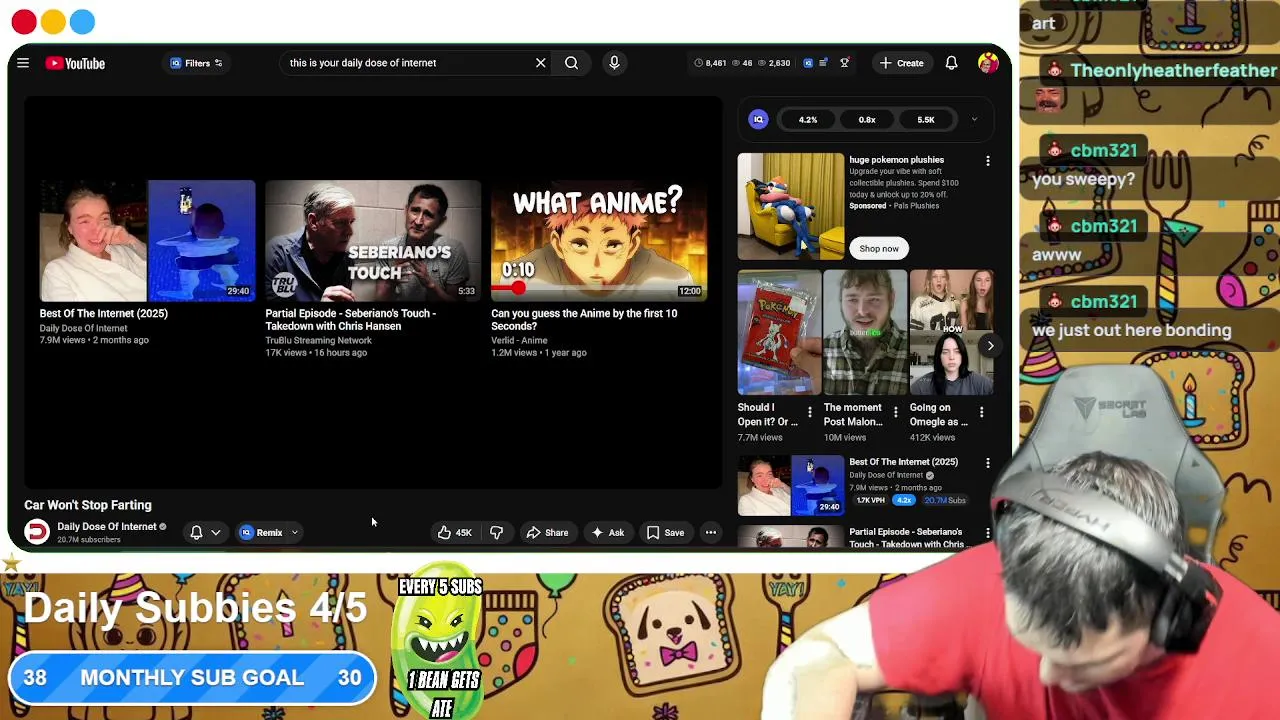Open vidIQ playlist icon in header
The height and width of the screenshot is (720, 1280).
coord(823,63)
